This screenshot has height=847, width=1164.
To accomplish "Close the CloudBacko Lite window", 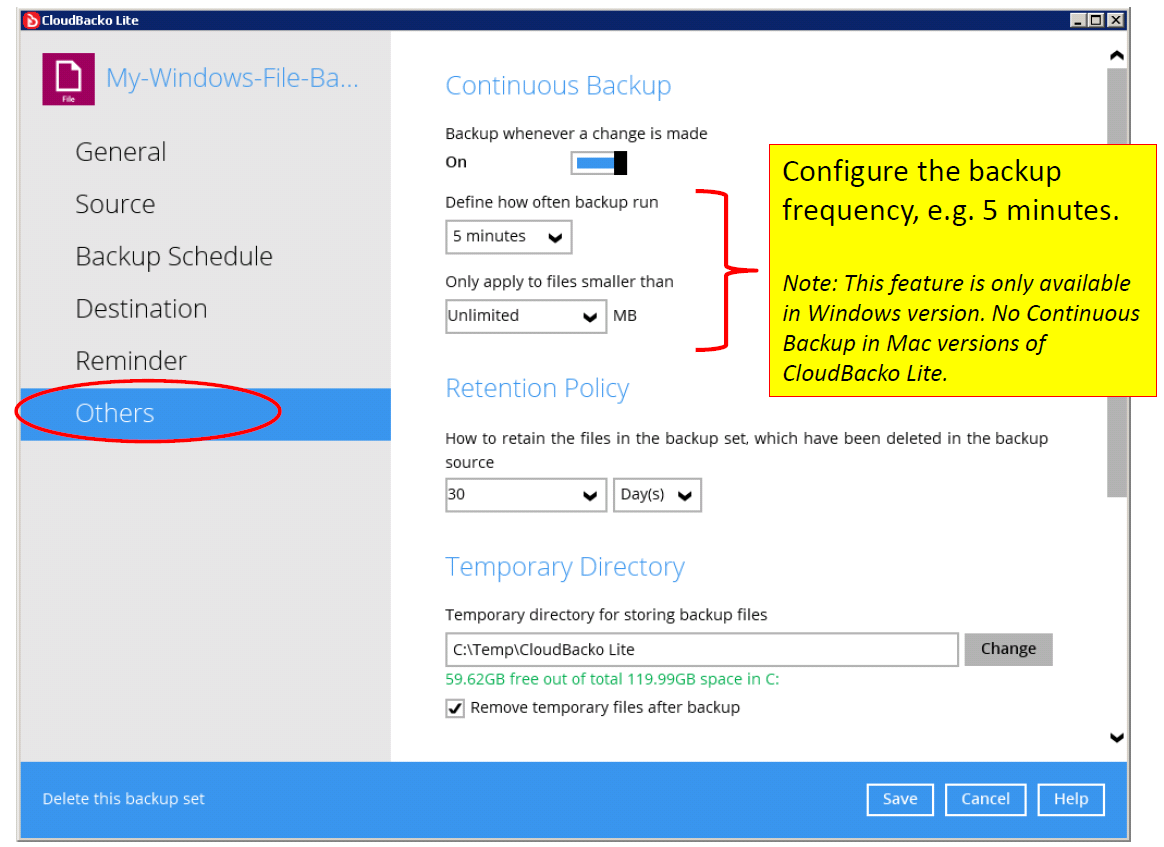I will pos(1115,20).
